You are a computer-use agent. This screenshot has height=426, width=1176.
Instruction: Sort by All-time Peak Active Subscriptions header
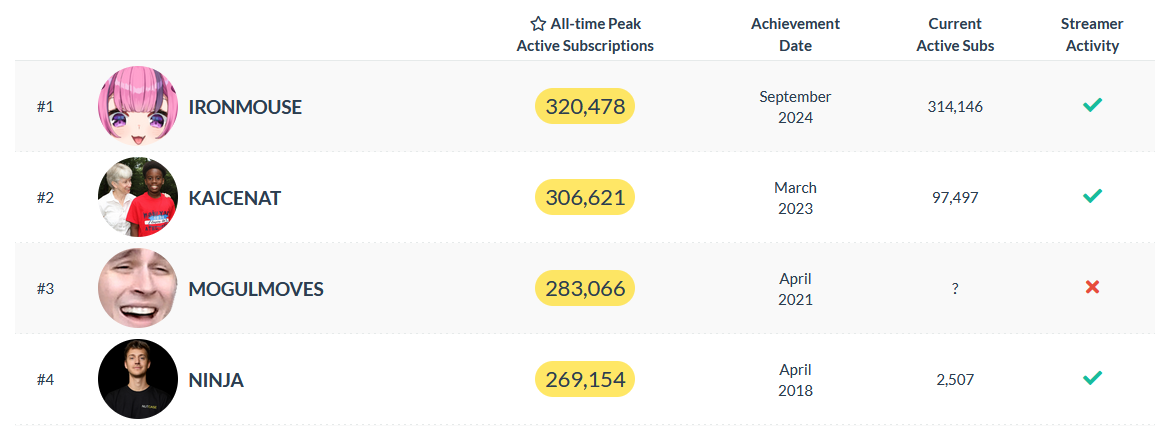click(x=585, y=34)
